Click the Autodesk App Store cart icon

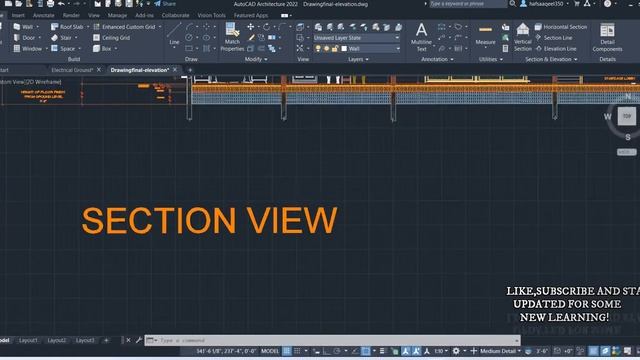pos(577,4)
